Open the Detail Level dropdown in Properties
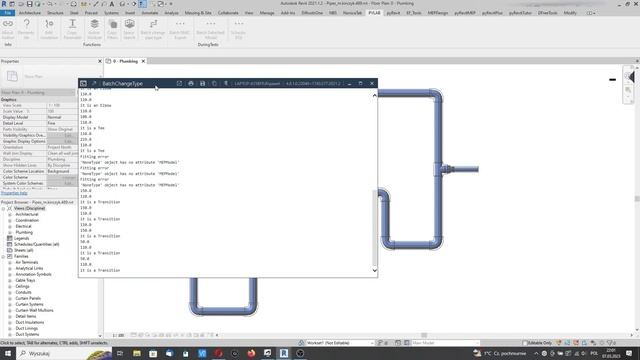The width and height of the screenshot is (640, 360). point(62,123)
